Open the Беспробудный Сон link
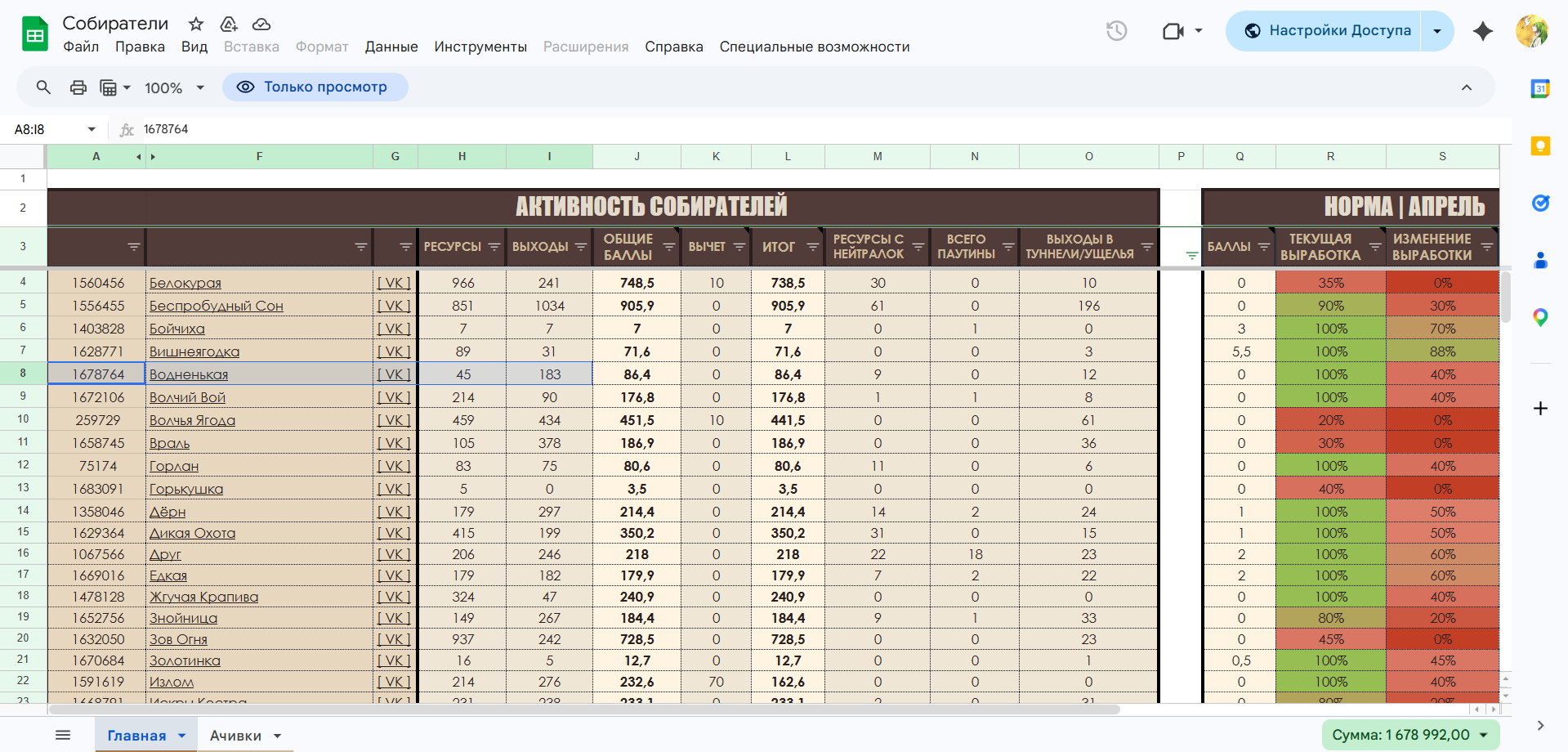The height and width of the screenshot is (752, 1568). 216,306
